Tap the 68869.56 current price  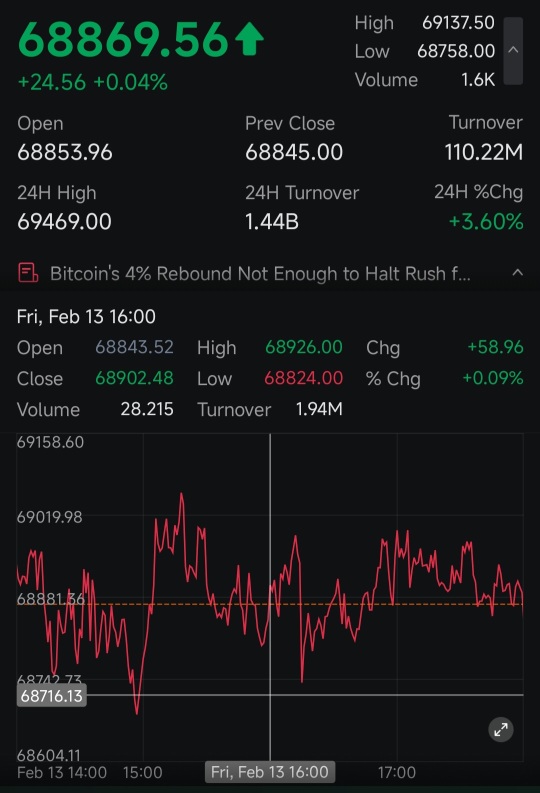coord(123,39)
